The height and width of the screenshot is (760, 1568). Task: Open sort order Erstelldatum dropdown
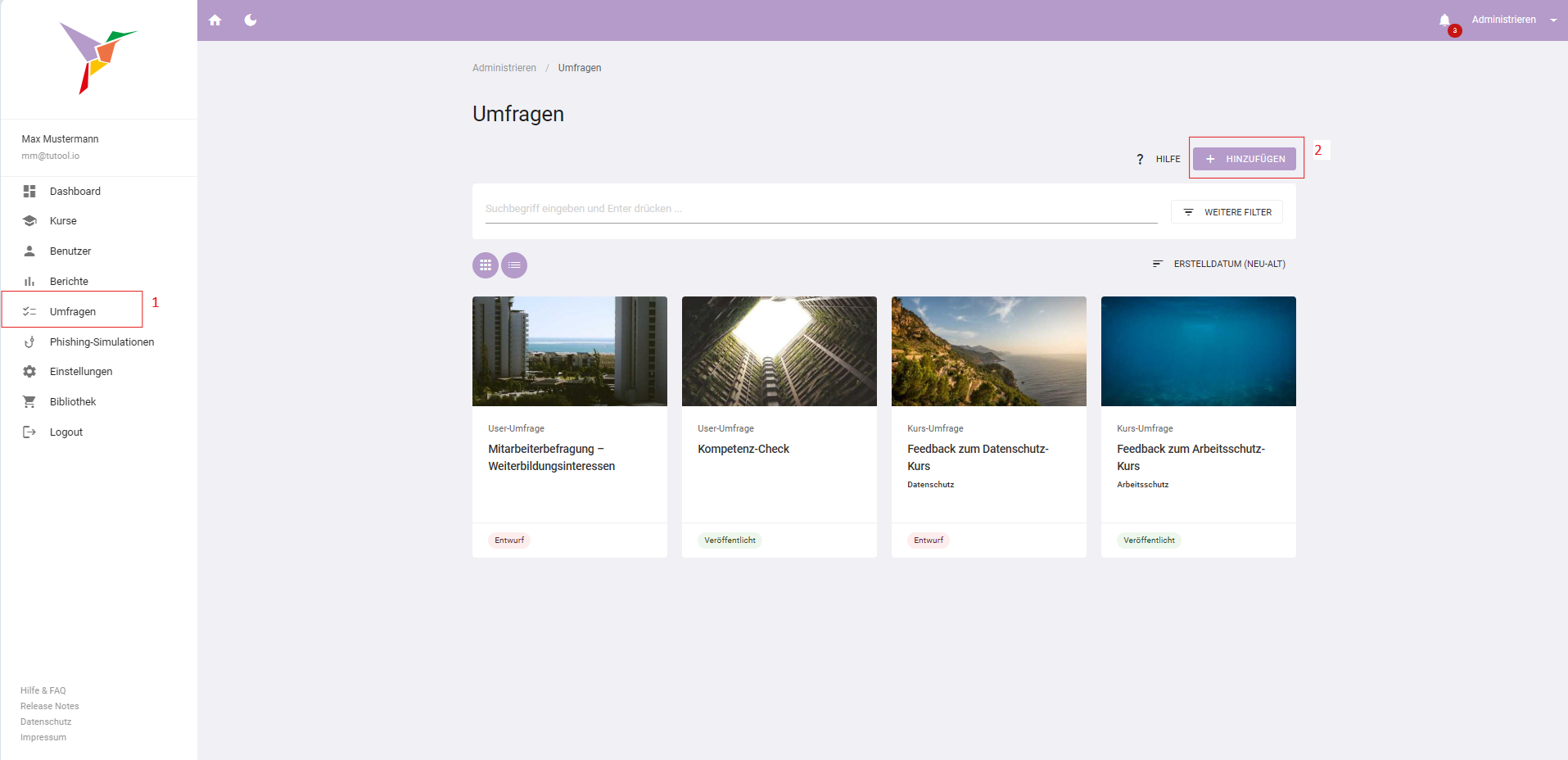[x=1218, y=264]
